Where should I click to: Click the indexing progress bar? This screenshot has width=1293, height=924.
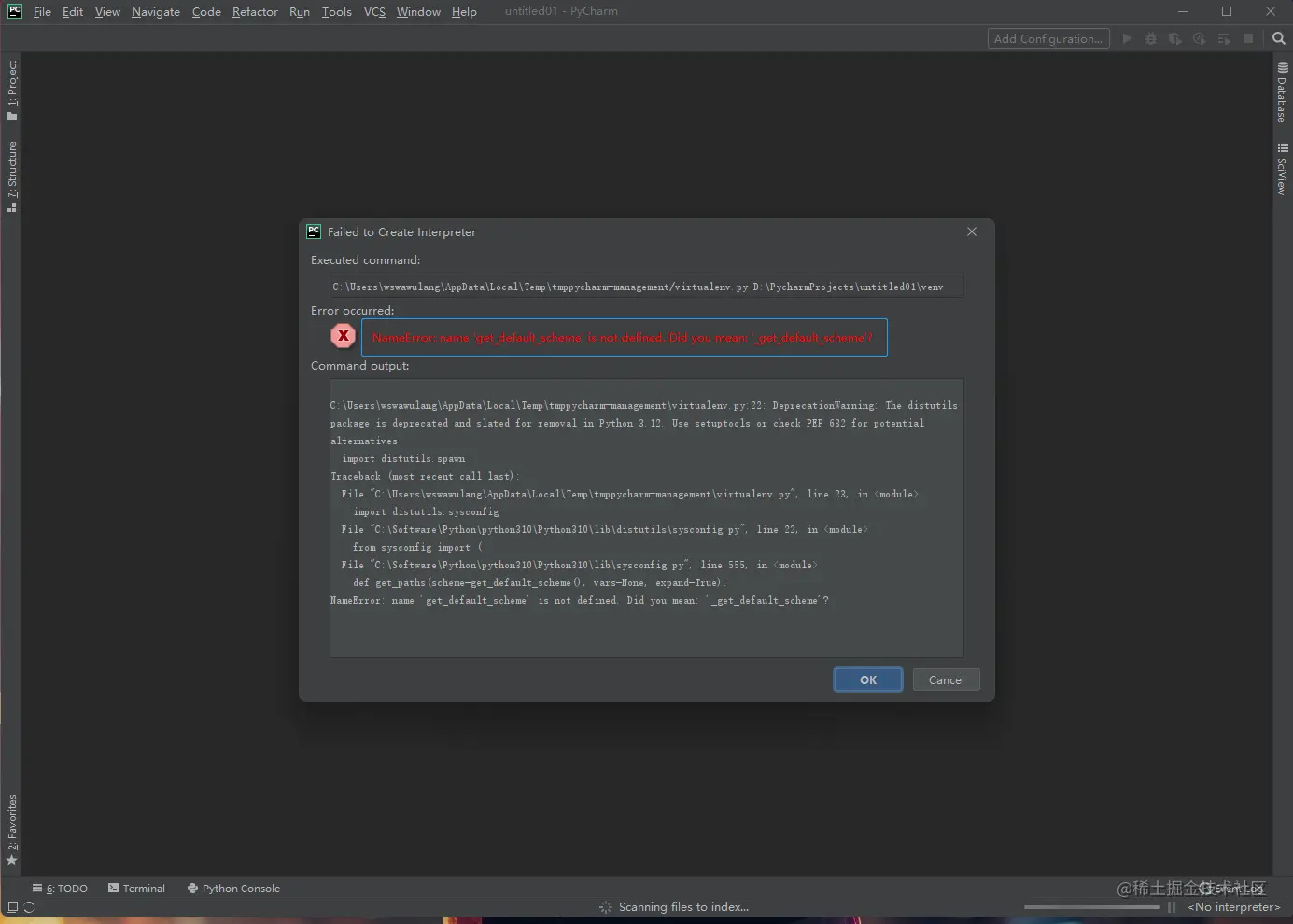pos(1091,907)
